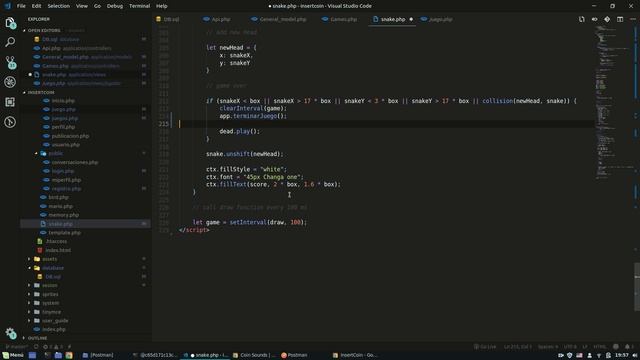
Task: Open the Explorer view in activity bar
Action: 10,23
